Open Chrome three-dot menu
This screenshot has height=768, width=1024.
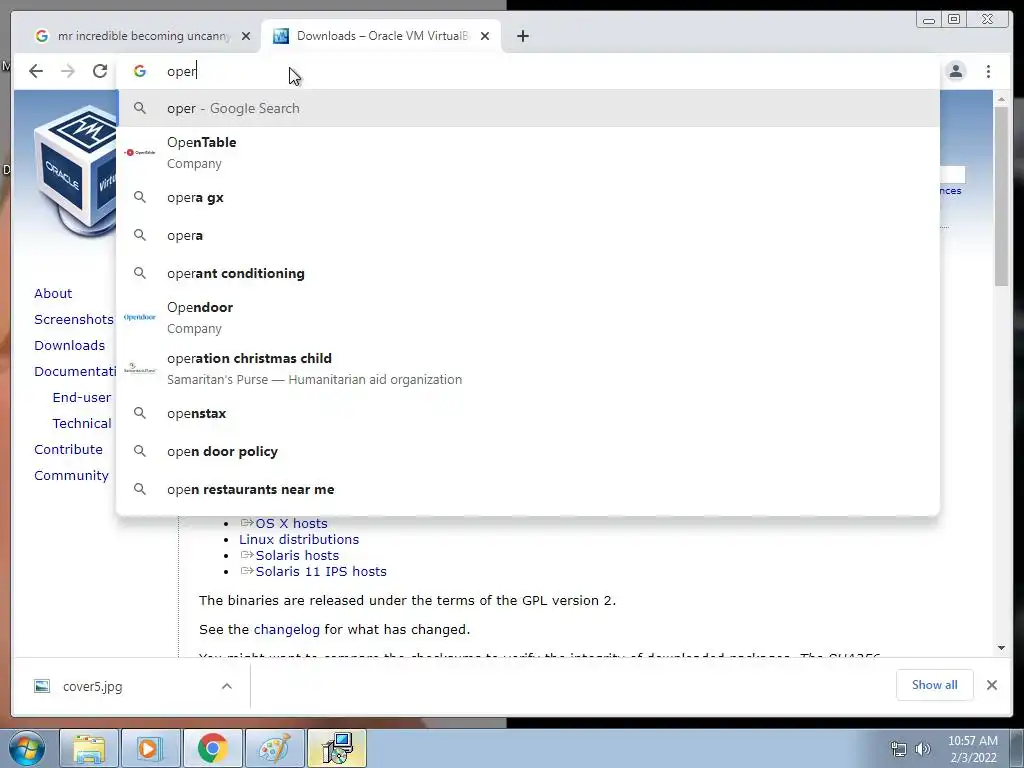989,71
